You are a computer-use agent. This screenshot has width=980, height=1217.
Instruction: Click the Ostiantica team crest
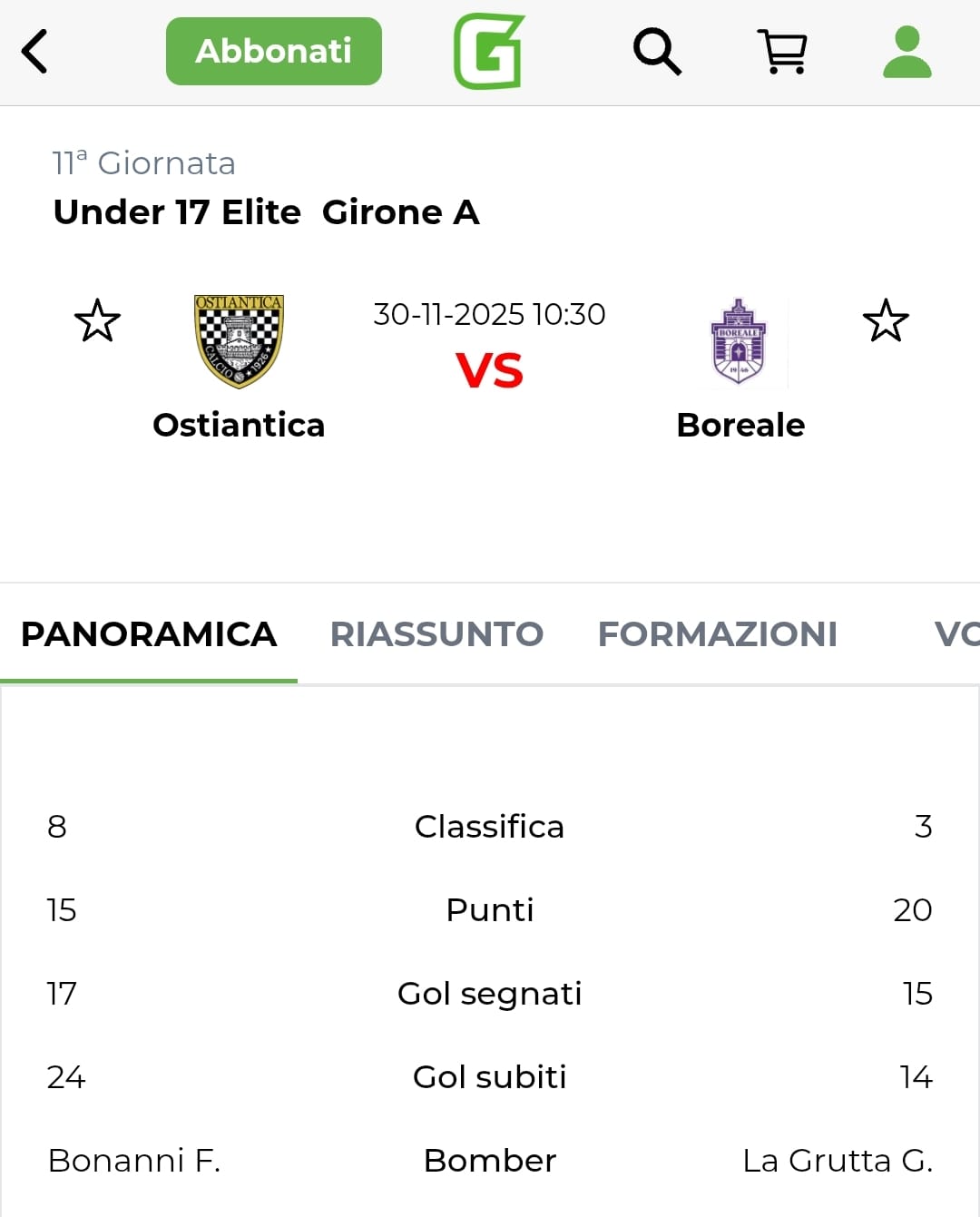click(x=239, y=341)
